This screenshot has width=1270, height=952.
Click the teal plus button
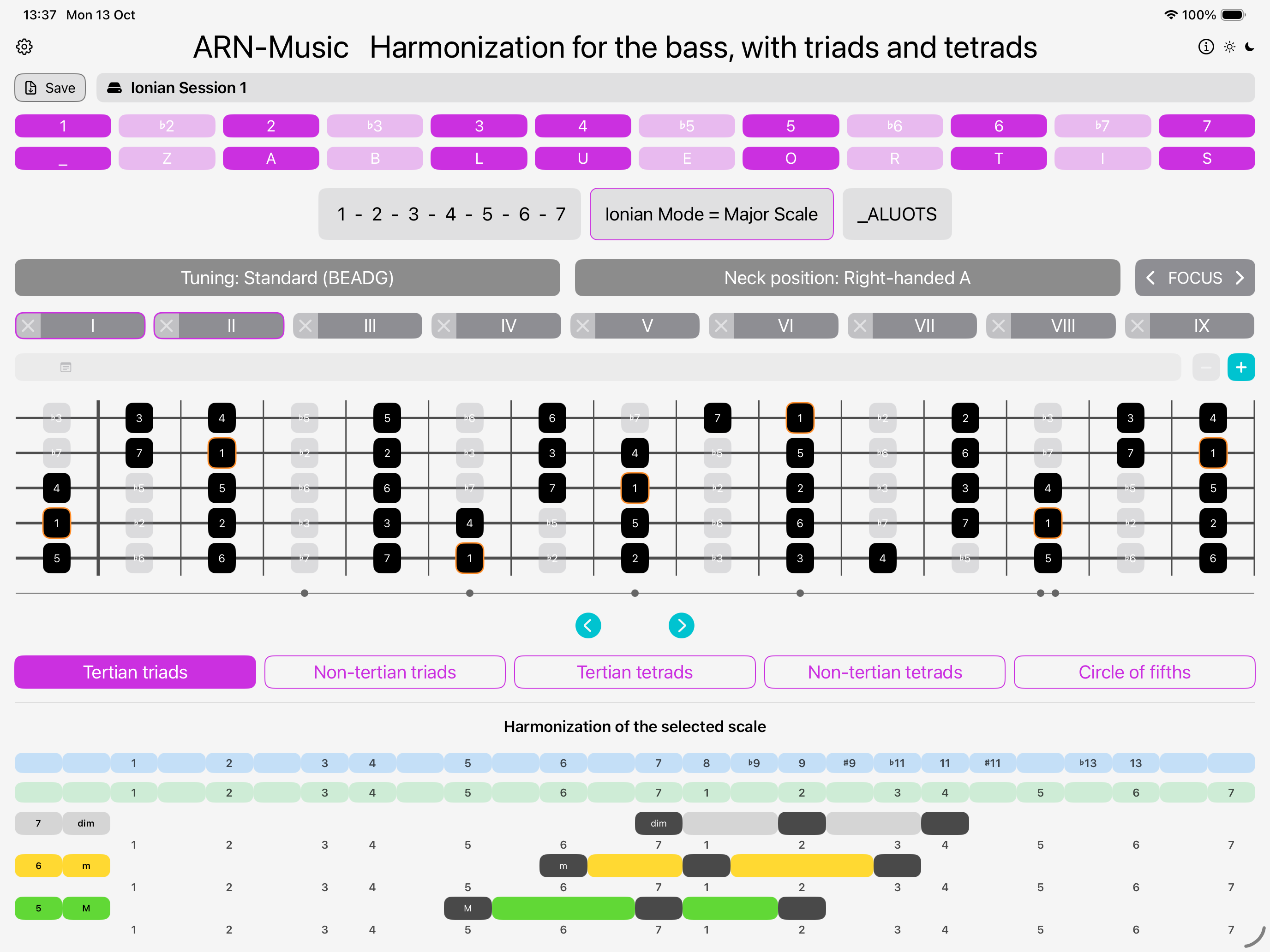coord(1241,367)
